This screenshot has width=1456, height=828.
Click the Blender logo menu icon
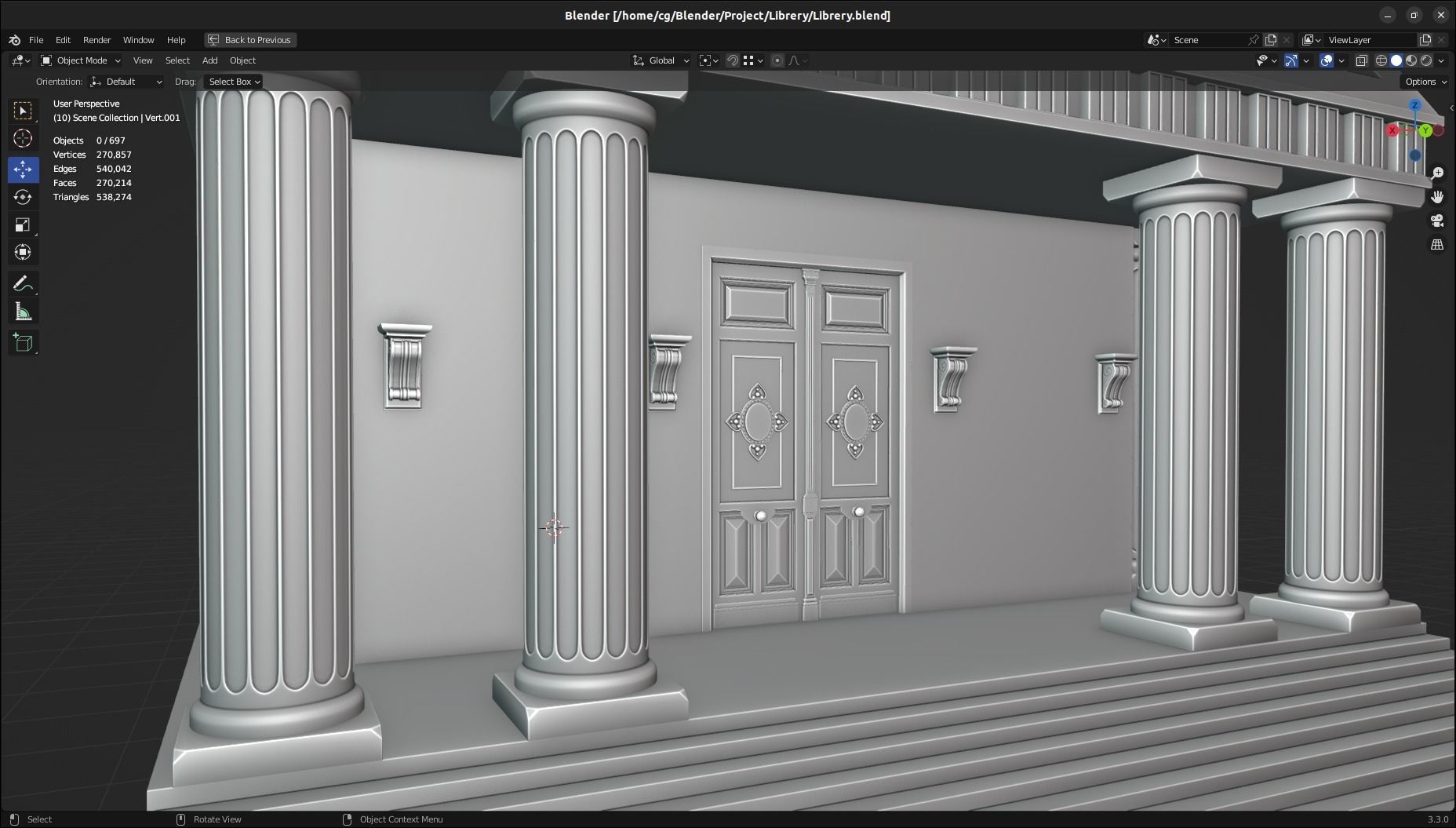[14, 40]
